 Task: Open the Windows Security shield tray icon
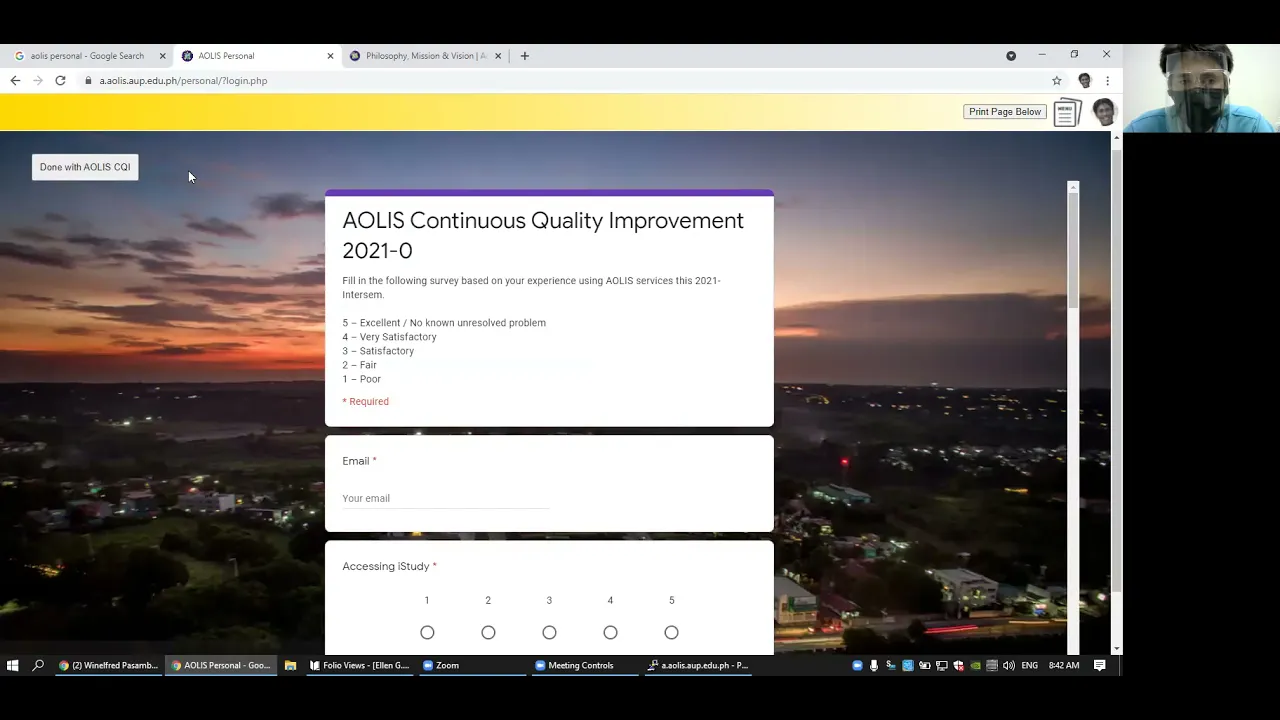tap(958, 665)
